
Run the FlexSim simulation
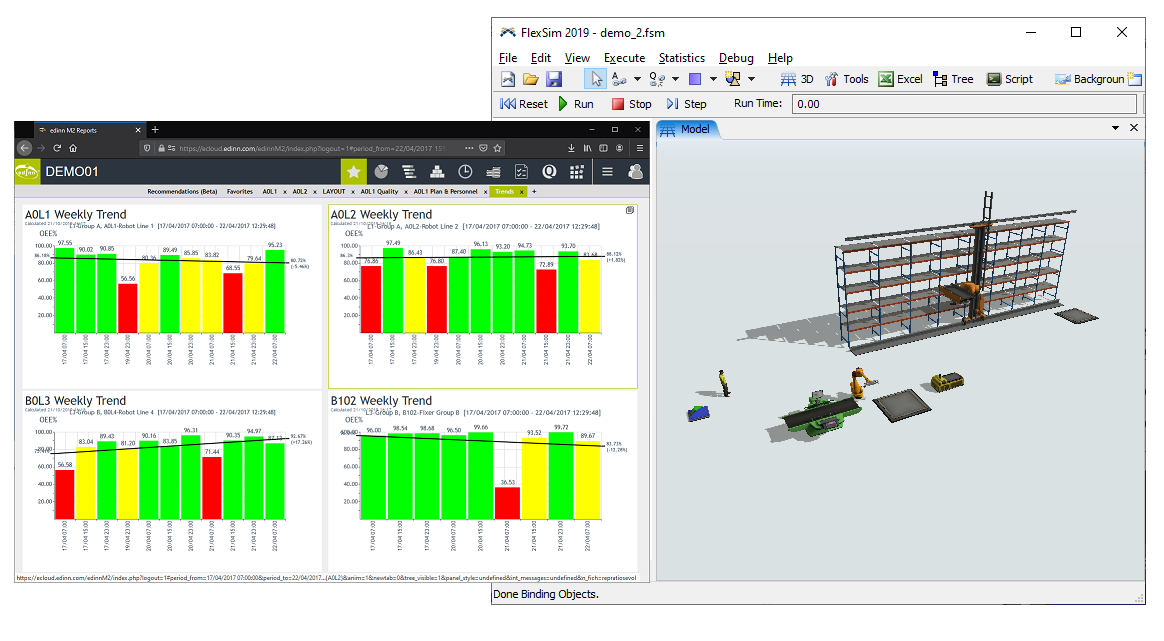point(576,104)
